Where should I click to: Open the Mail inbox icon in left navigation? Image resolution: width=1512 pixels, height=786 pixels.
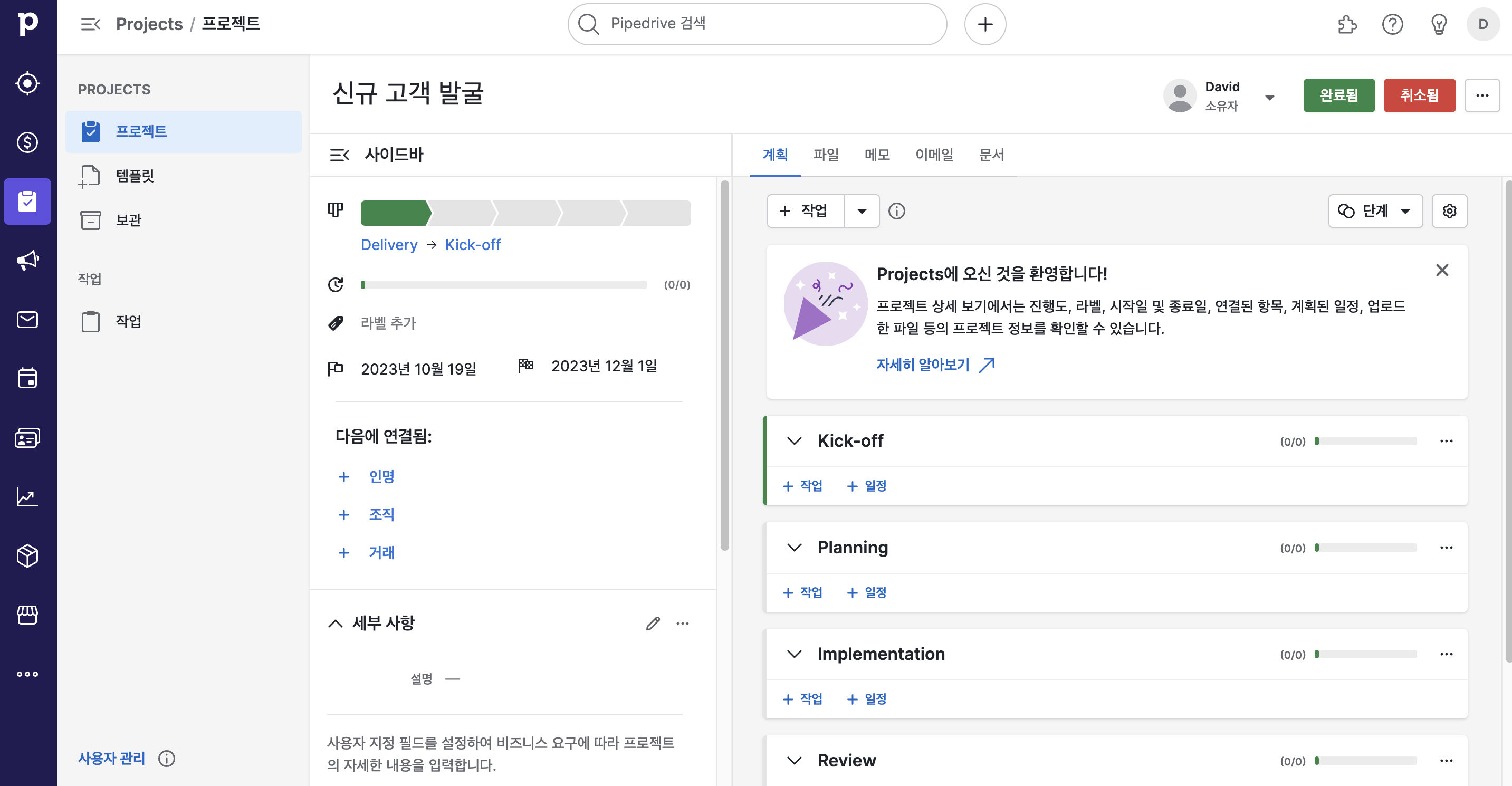[x=27, y=319]
